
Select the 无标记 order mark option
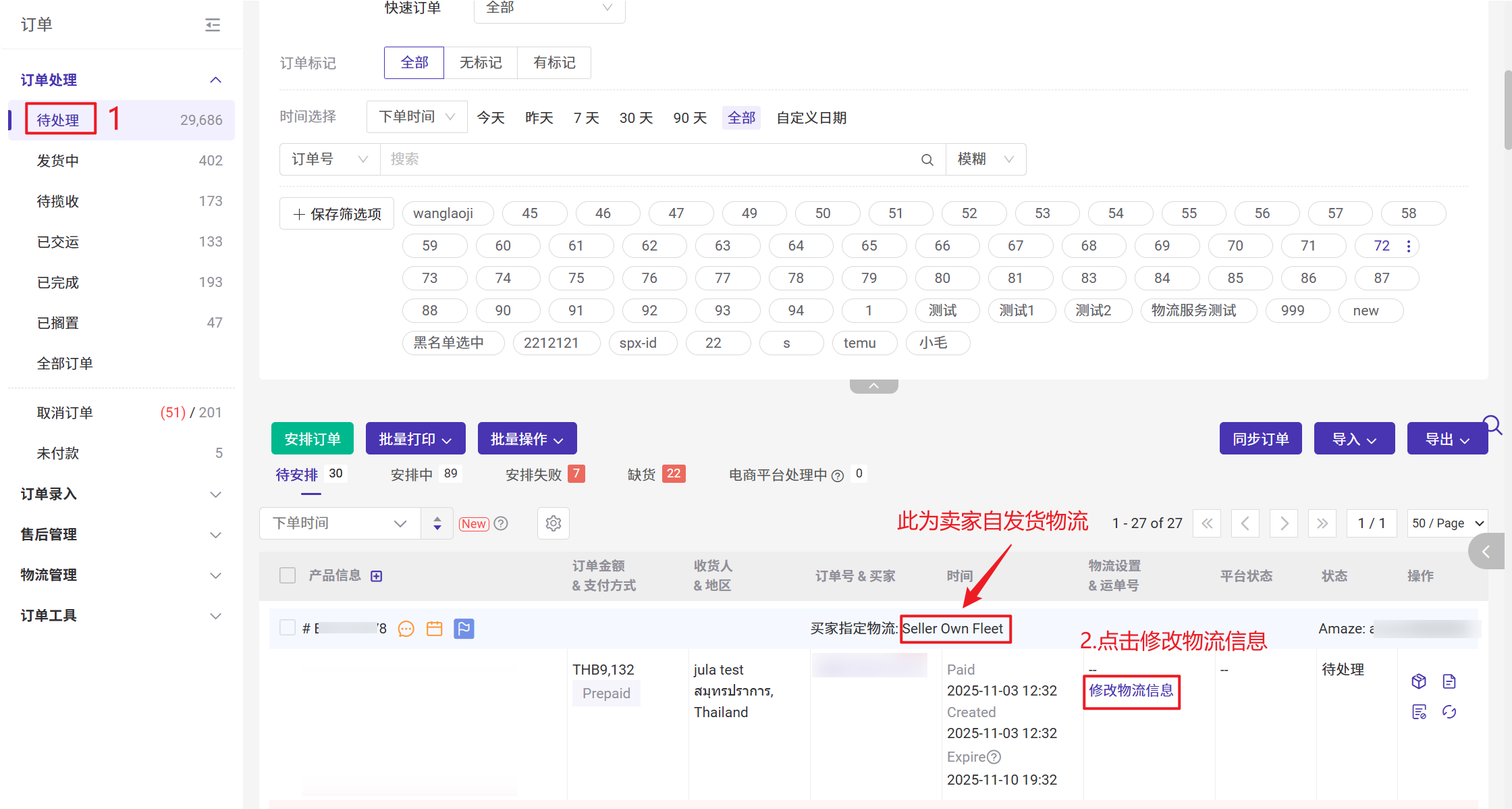pos(481,63)
